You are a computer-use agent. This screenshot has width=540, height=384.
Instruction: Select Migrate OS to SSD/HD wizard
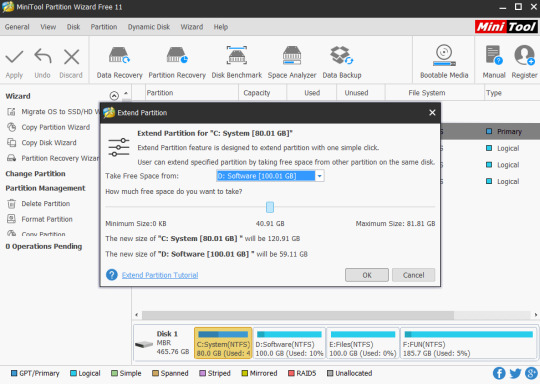tap(52, 112)
